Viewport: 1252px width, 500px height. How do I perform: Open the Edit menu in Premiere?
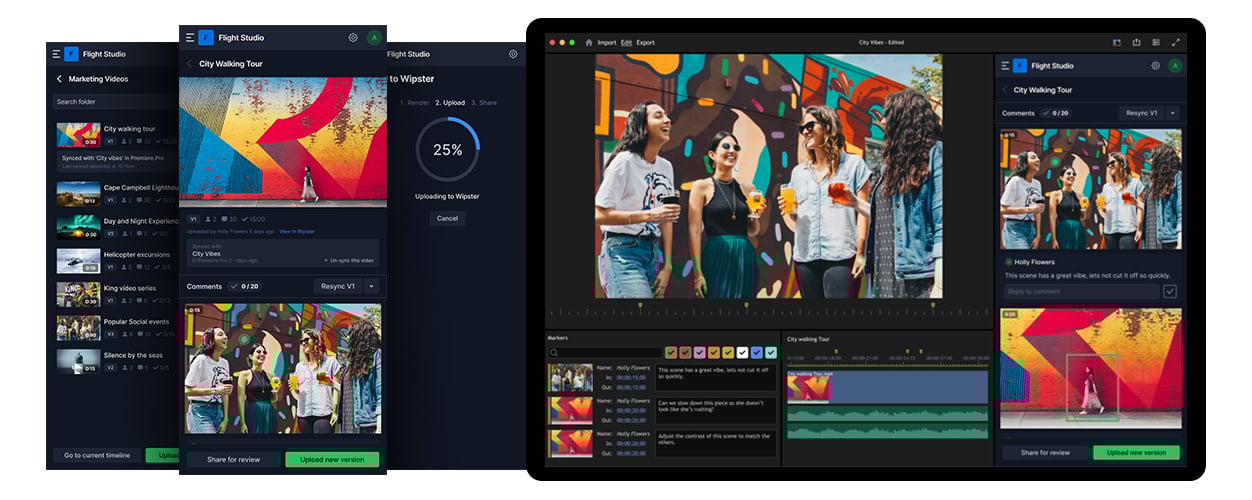626,42
